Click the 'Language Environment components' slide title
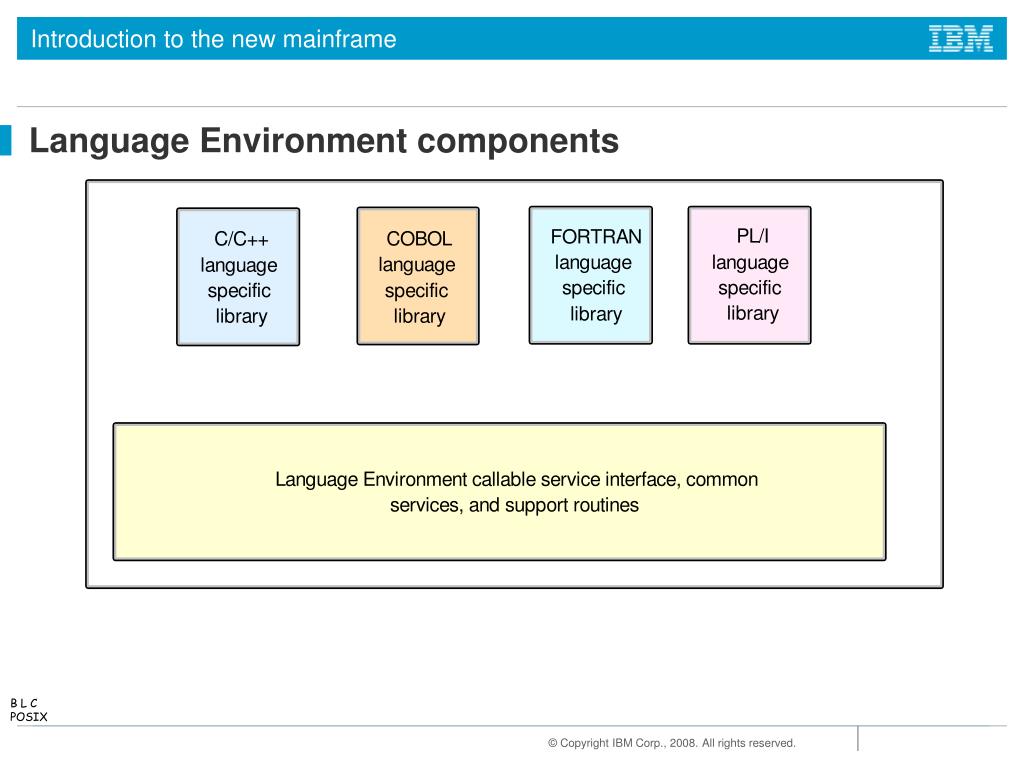 point(324,141)
